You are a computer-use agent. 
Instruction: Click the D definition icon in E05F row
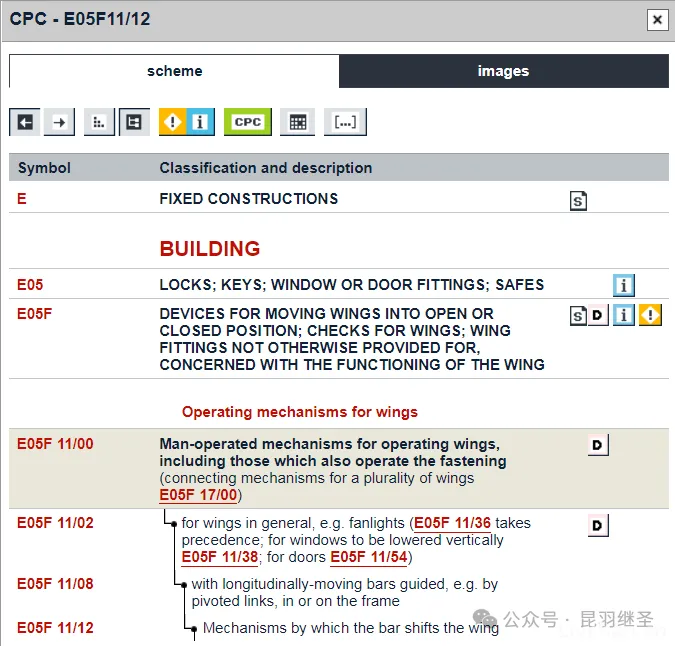tap(598, 316)
